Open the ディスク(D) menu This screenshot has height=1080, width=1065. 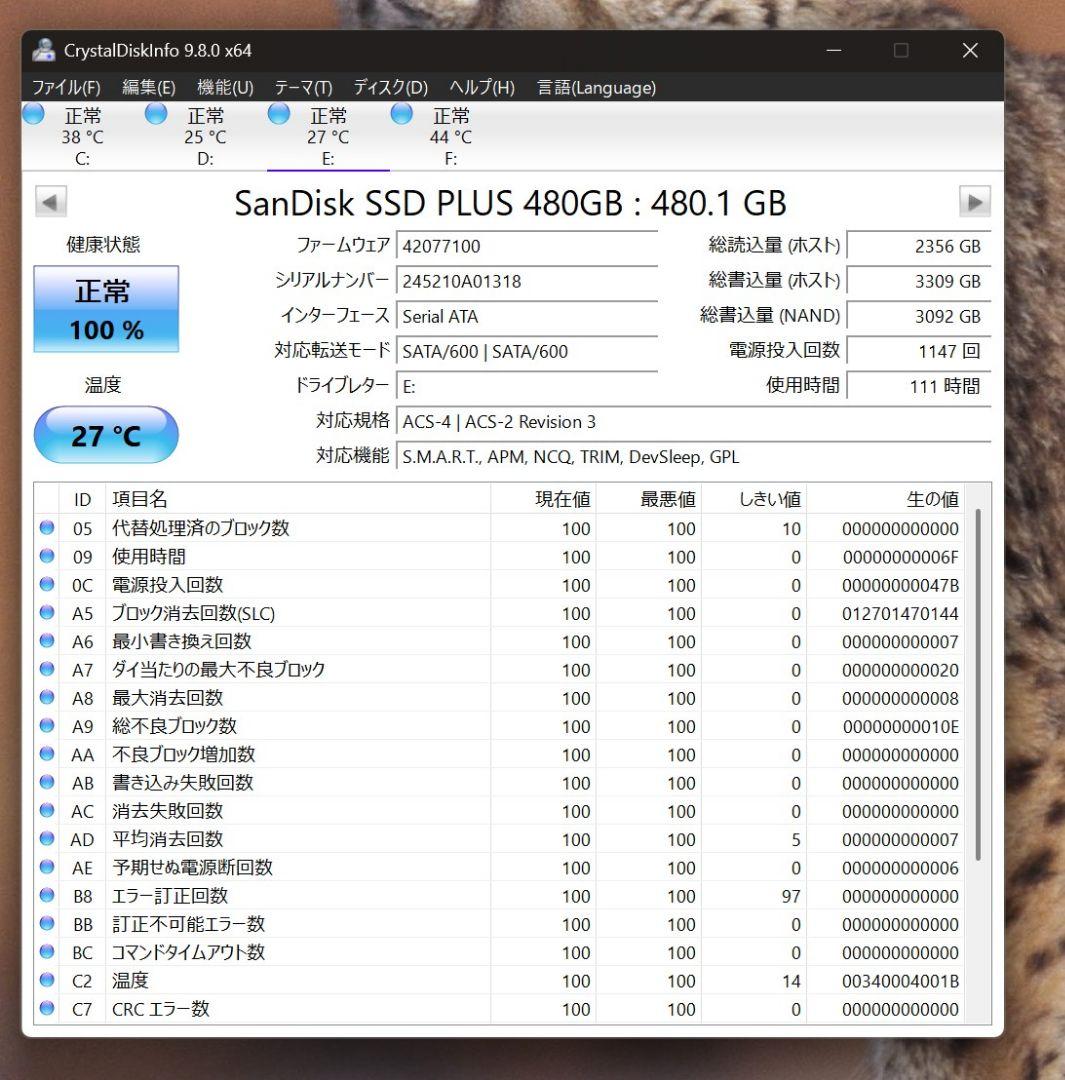(391, 87)
